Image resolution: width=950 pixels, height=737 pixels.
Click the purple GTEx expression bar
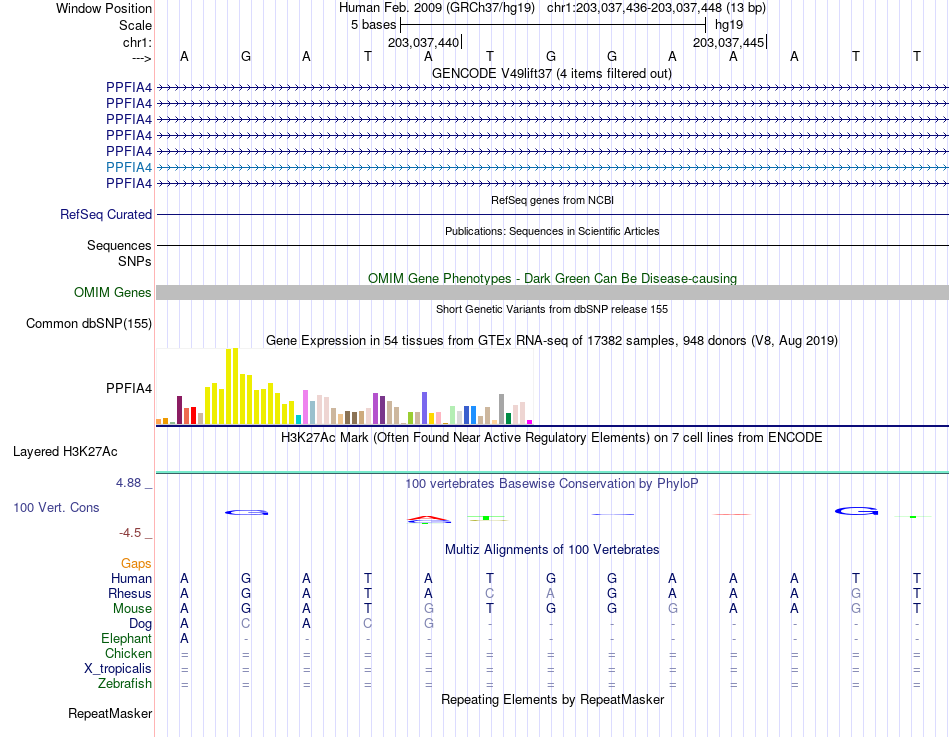click(376, 409)
